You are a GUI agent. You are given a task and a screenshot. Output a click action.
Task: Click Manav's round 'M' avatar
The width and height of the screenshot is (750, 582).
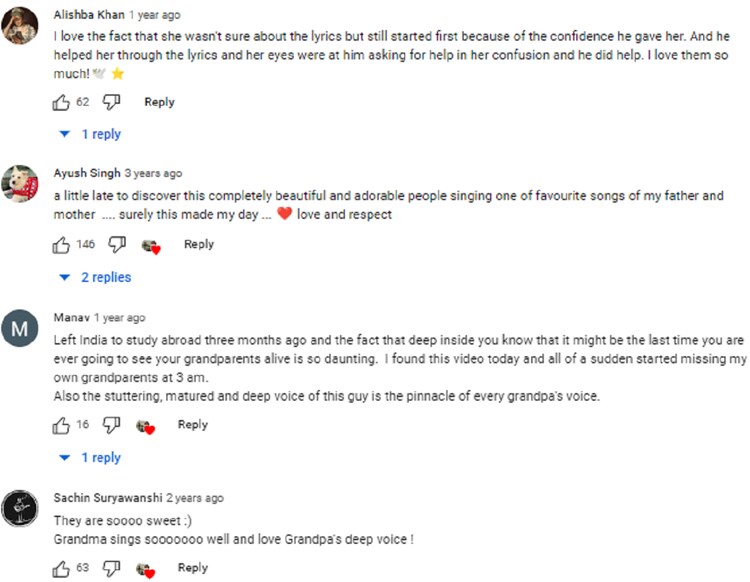[x=20, y=327]
